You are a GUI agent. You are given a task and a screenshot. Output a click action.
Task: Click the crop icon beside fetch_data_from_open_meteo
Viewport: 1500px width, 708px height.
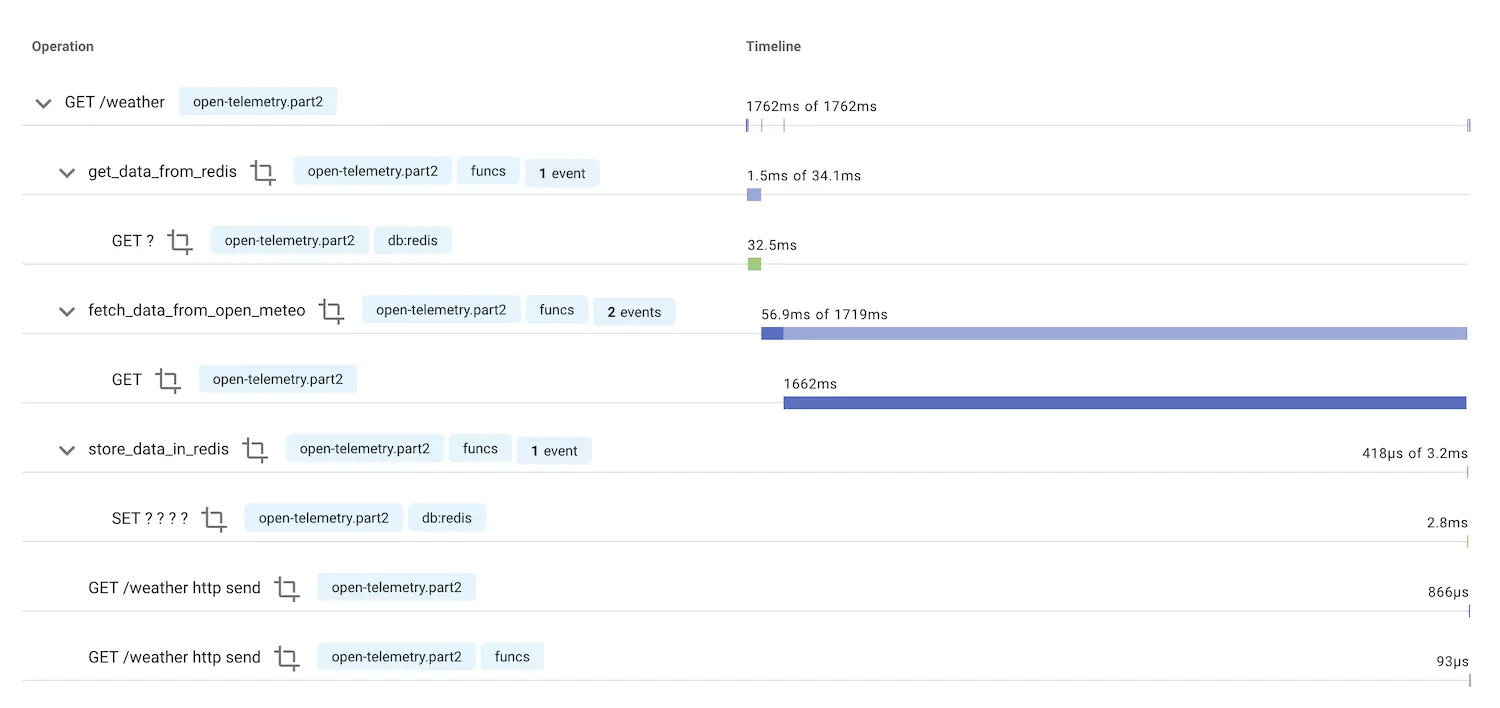click(331, 311)
